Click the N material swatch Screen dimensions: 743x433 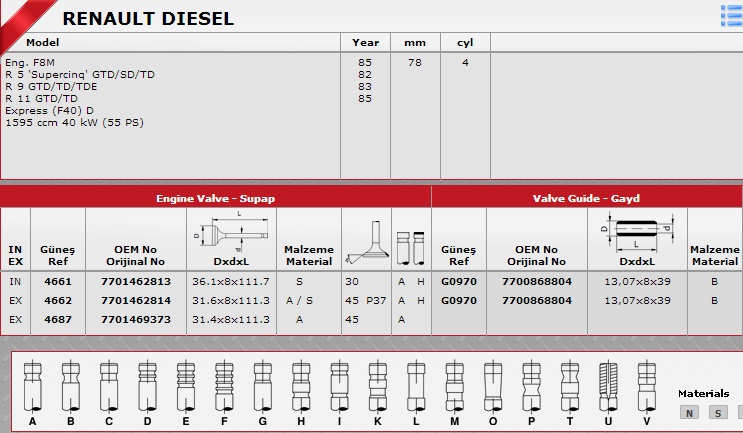(689, 413)
